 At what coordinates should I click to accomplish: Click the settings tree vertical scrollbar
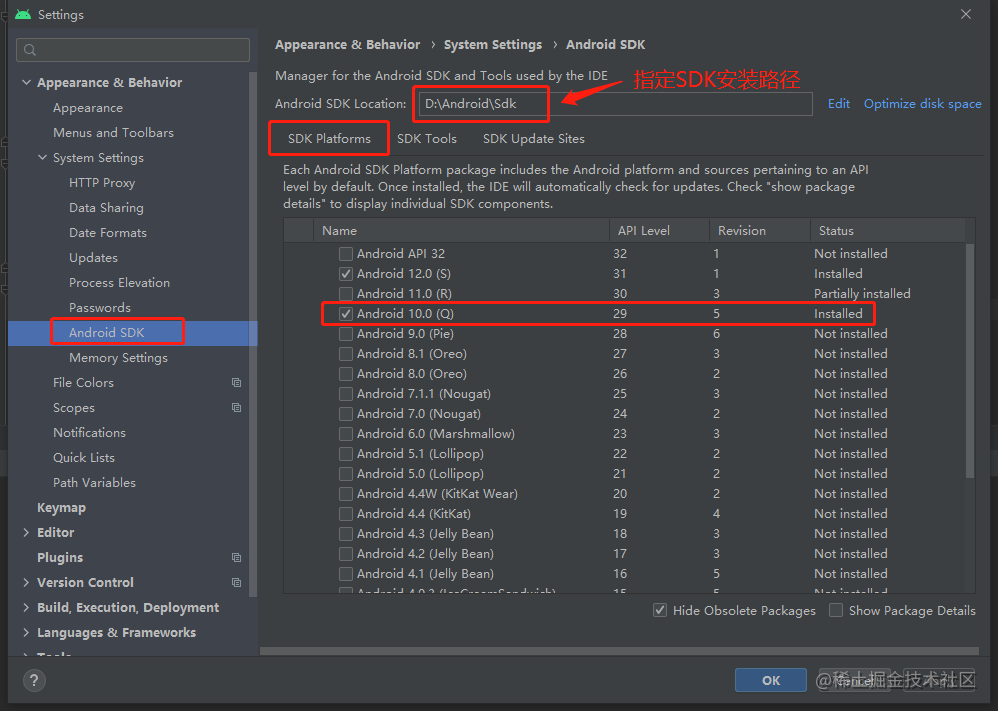point(253,334)
